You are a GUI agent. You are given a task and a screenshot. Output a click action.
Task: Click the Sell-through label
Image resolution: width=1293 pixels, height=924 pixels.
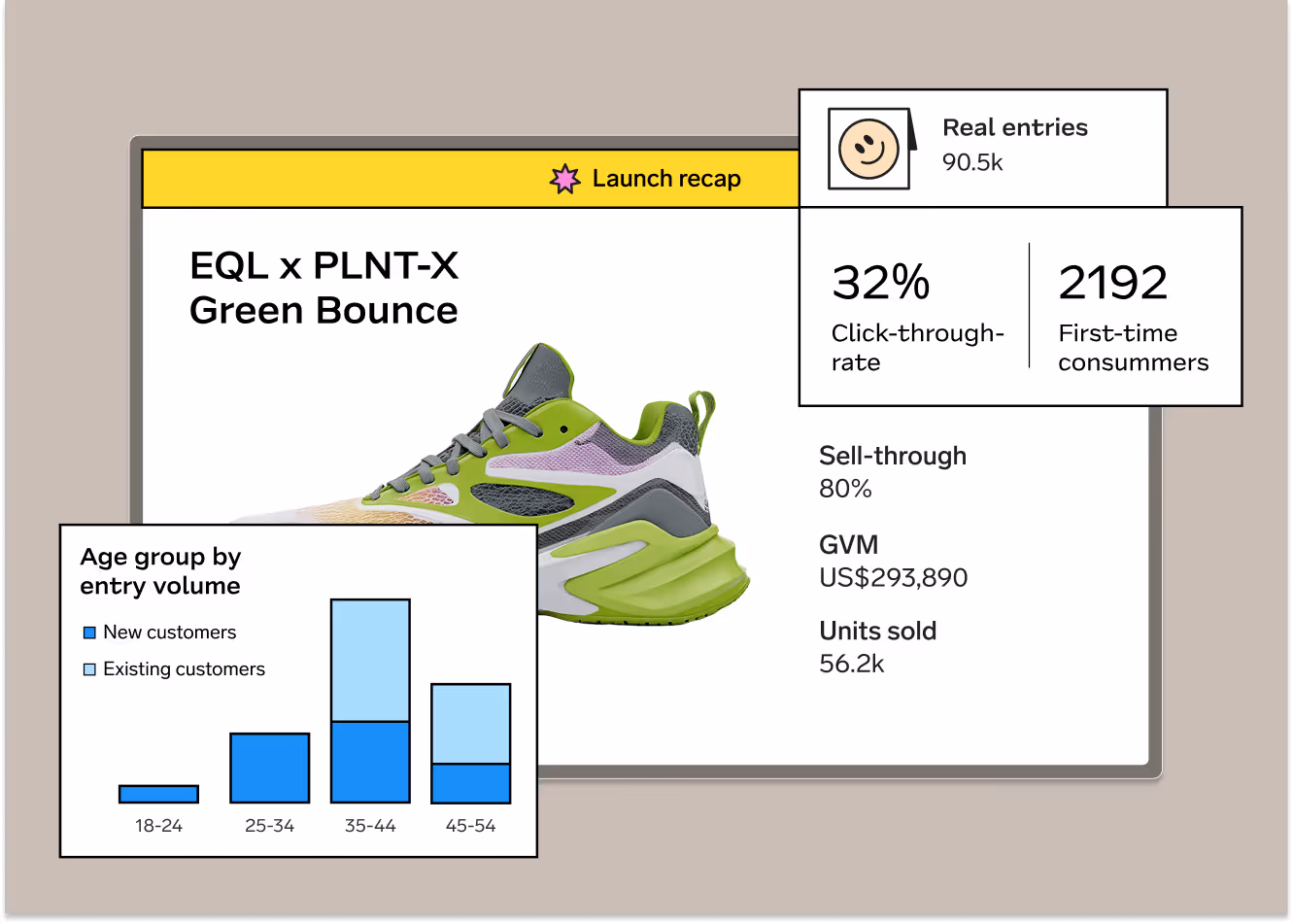click(x=893, y=456)
